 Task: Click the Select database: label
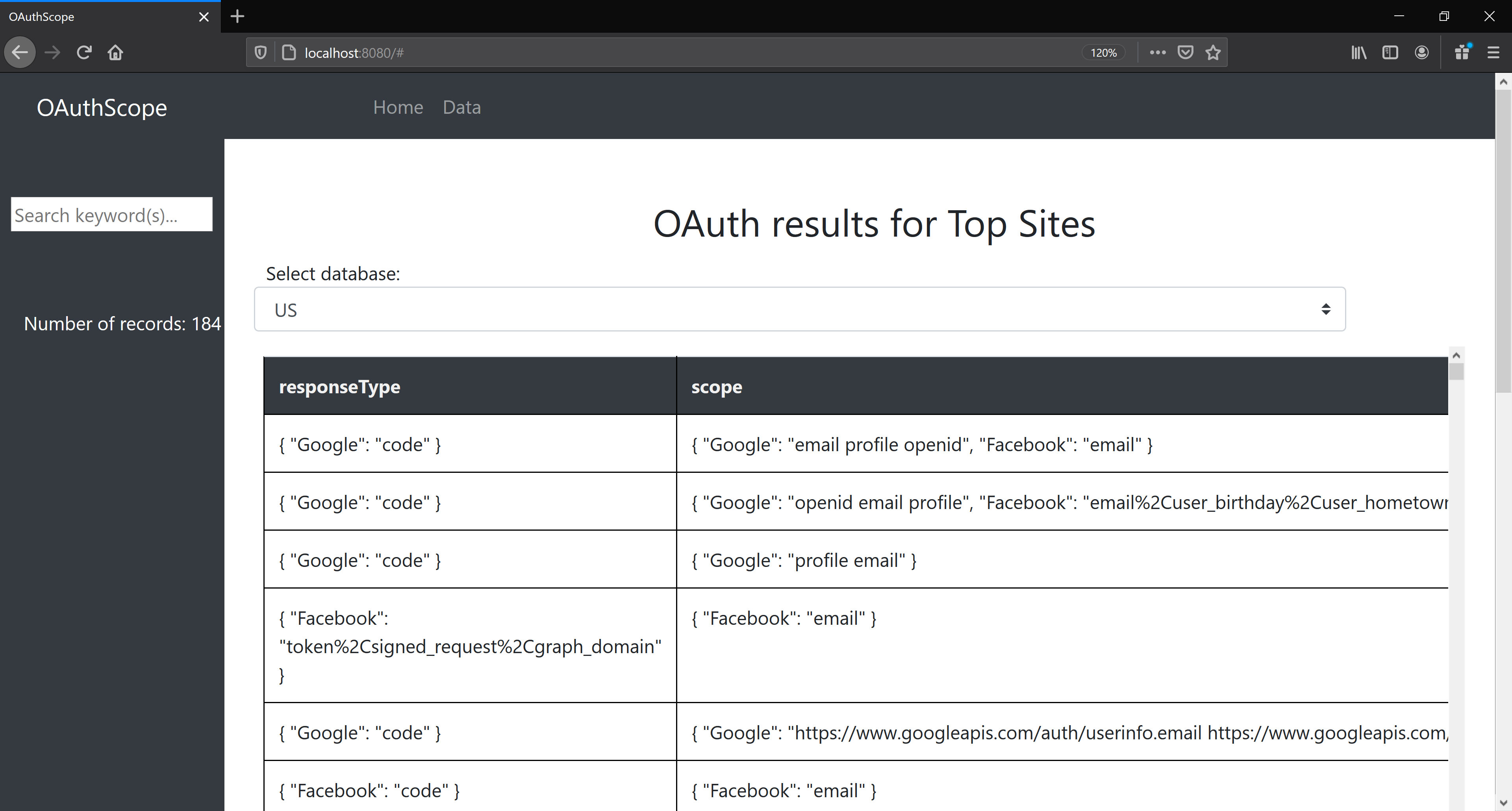[x=333, y=274]
